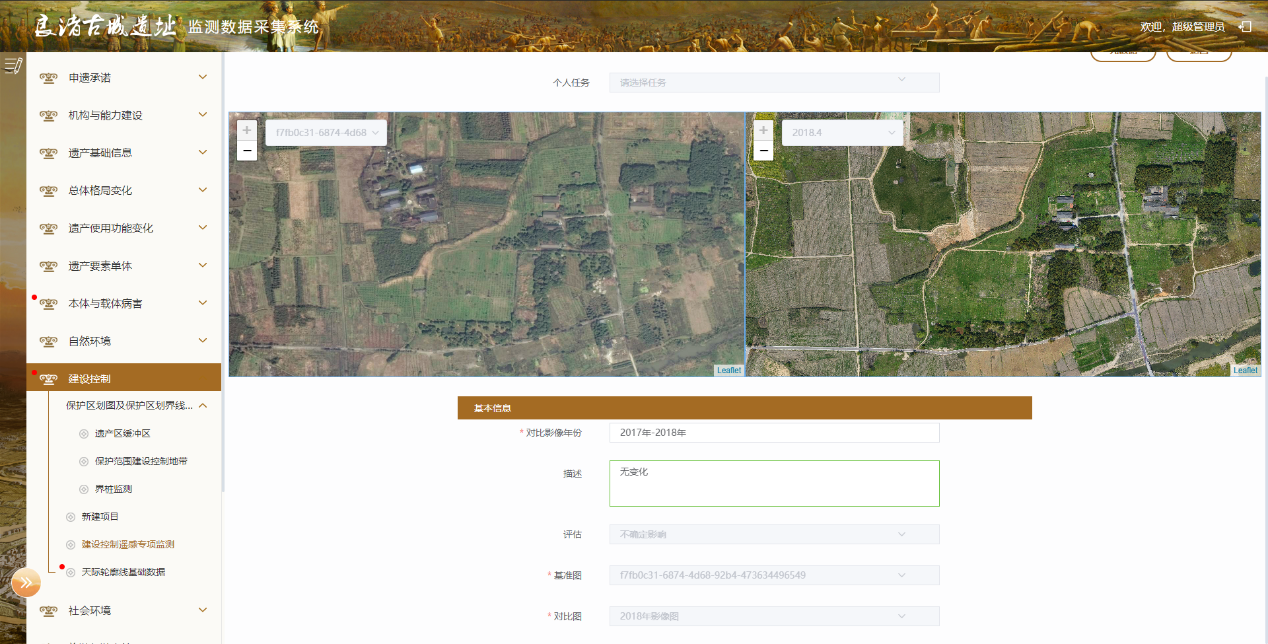Select the 建设控制 menu item
This screenshot has width=1268, height=644.
pyautogui.click(x=123, y=377)
